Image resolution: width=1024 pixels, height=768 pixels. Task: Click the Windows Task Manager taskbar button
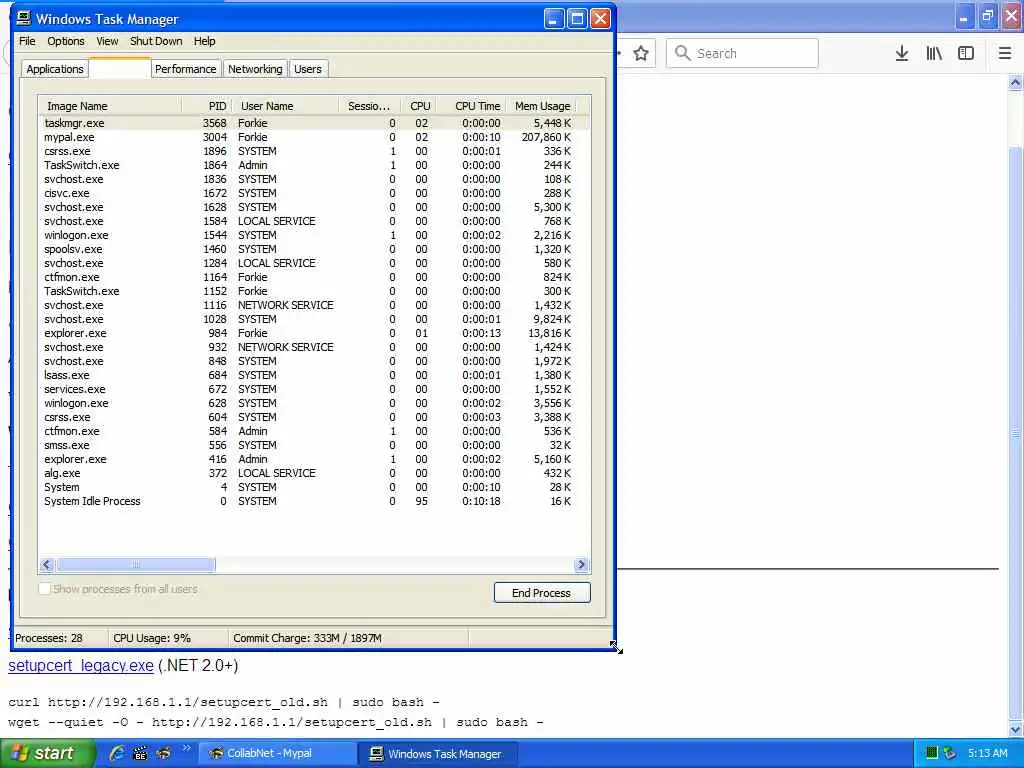[438, 753]
